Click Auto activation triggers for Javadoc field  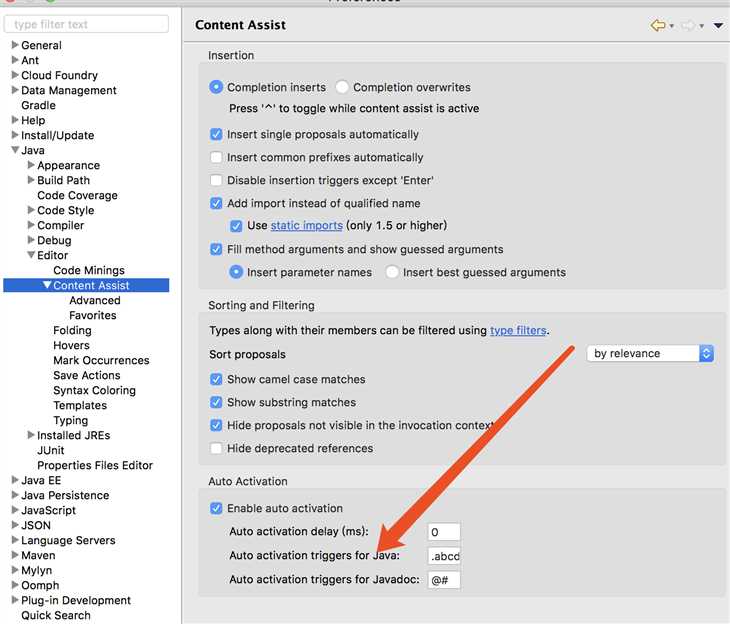coord(444,580)
